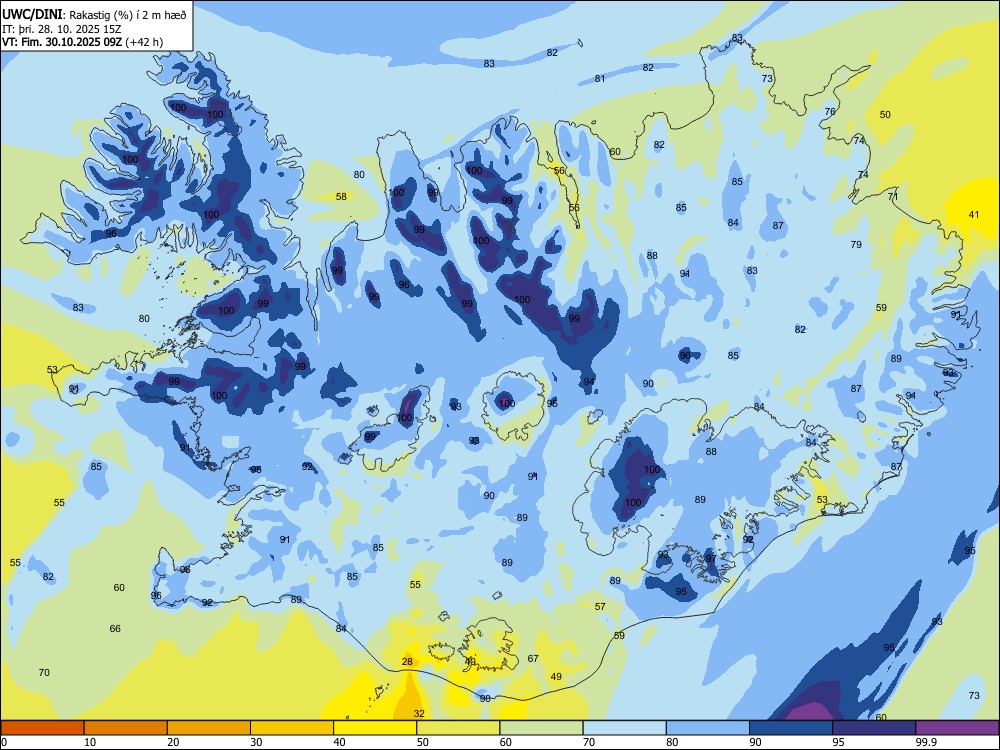Click the map humidity value '81'
The width and height of the screenshot is (1000, 750).
tap(599, 79)
